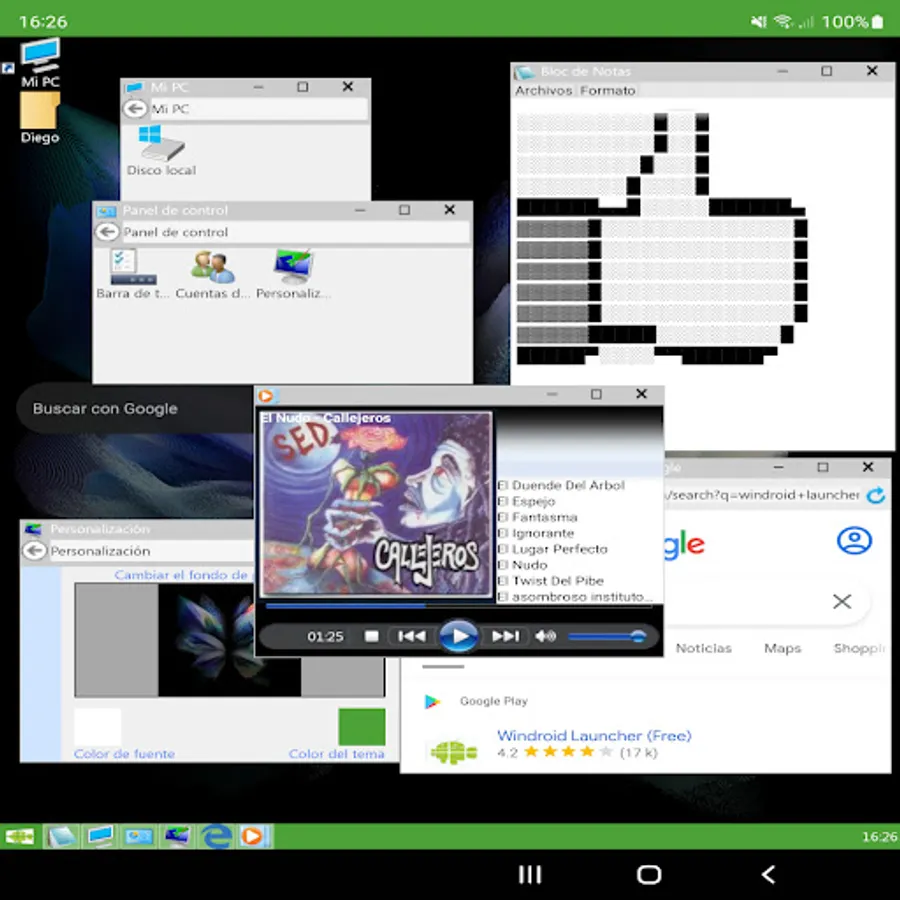This screenshot has height=900, width=900.
Task: Select El Twist Del Pibe track
Action: click(550, 581)
